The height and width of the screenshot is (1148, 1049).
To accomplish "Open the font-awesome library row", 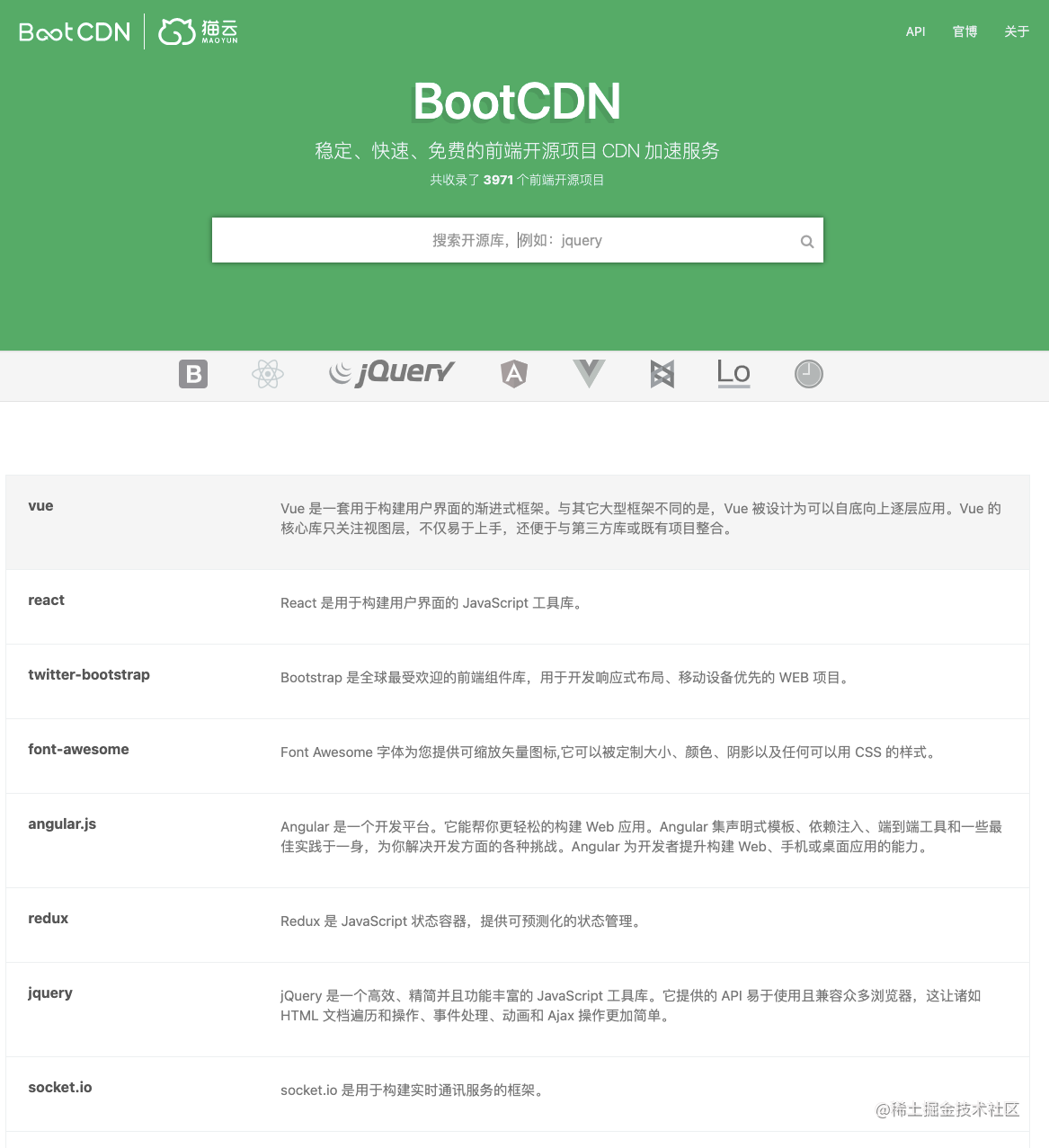I will click(x=518, y=756).
